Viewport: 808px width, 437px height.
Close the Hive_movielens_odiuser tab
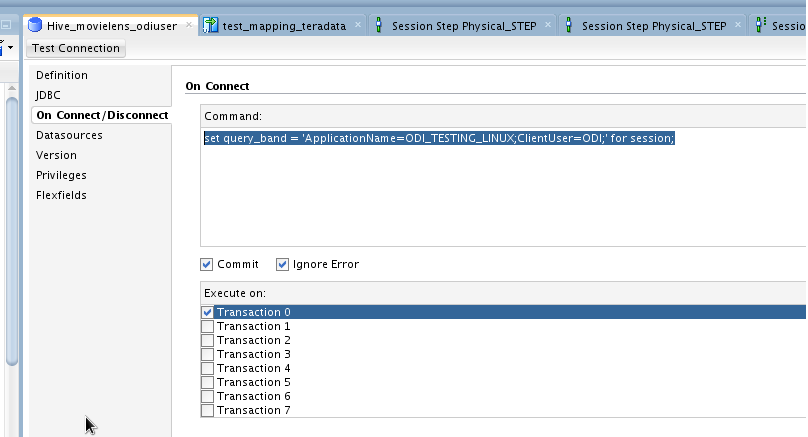pos(189,25)
